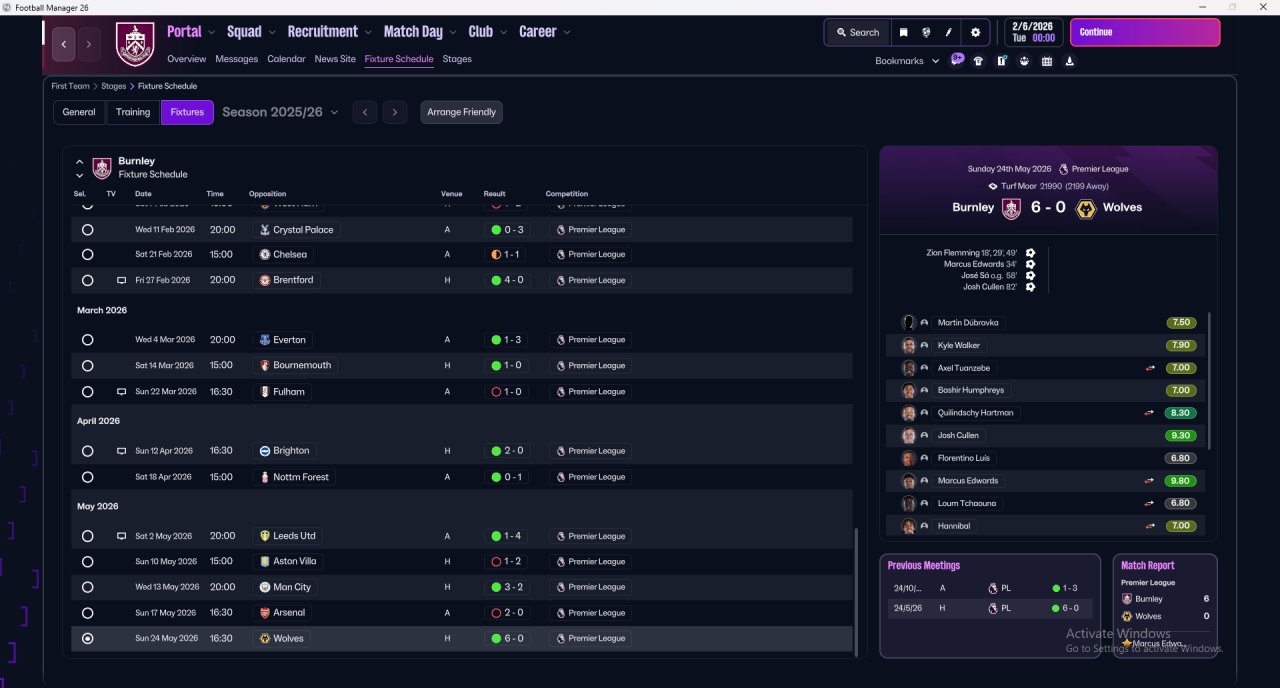The height and width of the screenshot is (688, 1280).
Task: Click the Search button
Action: tap(857, 32)
